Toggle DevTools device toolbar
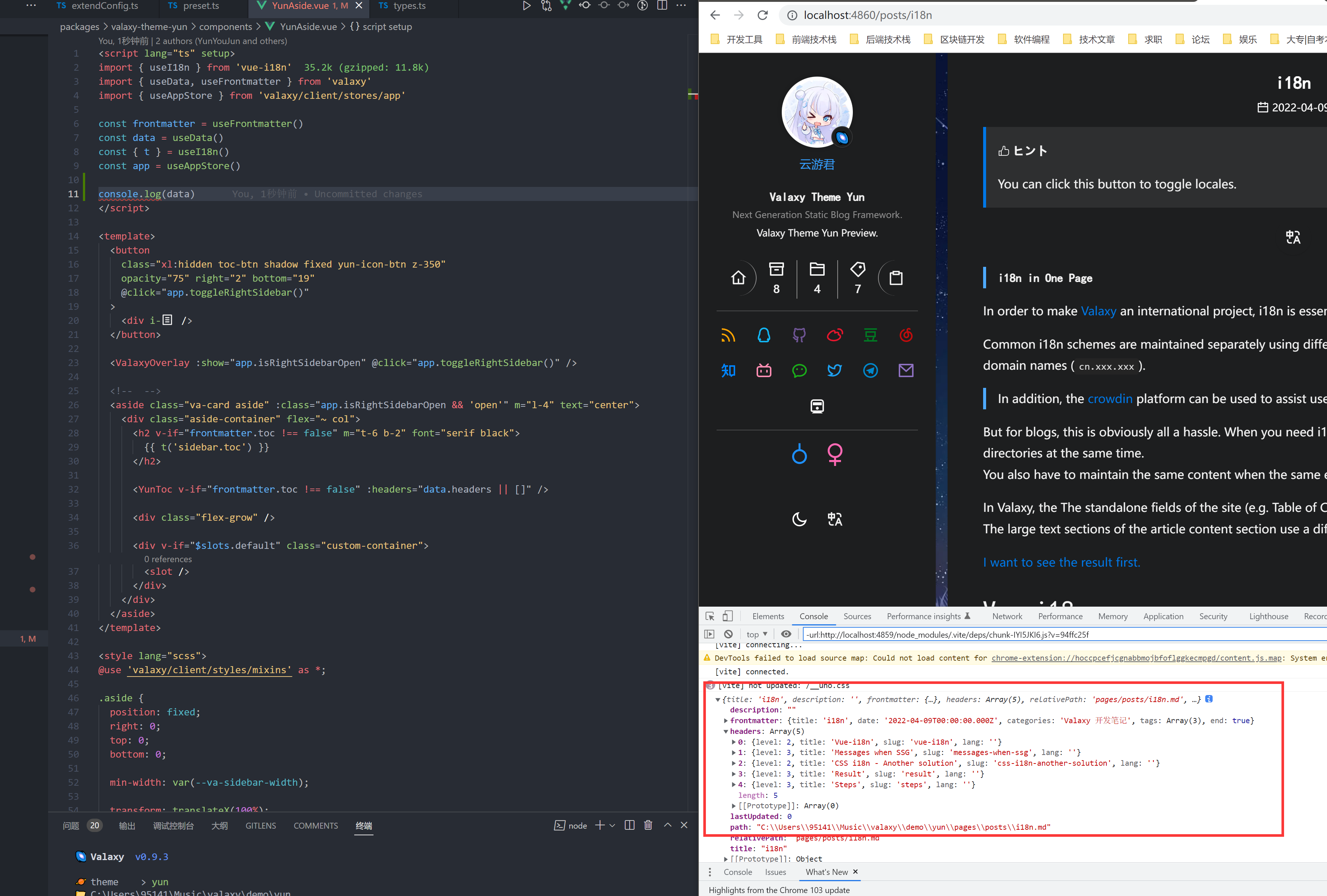The image size is (1327, 896). (727, 616)
